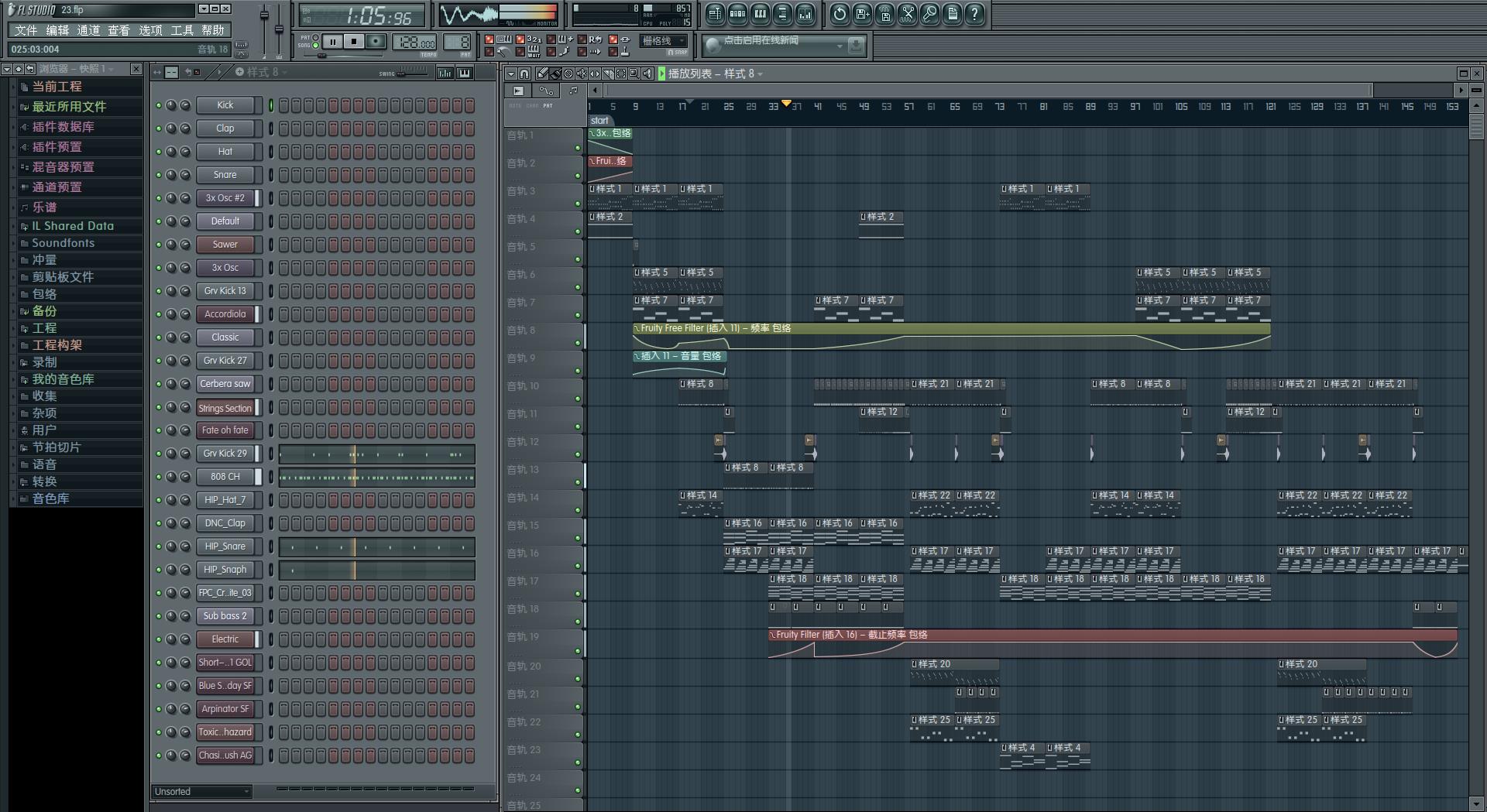
Task: Toggle the magnet snap icon in playlist
Action: [x=524, y=74]
